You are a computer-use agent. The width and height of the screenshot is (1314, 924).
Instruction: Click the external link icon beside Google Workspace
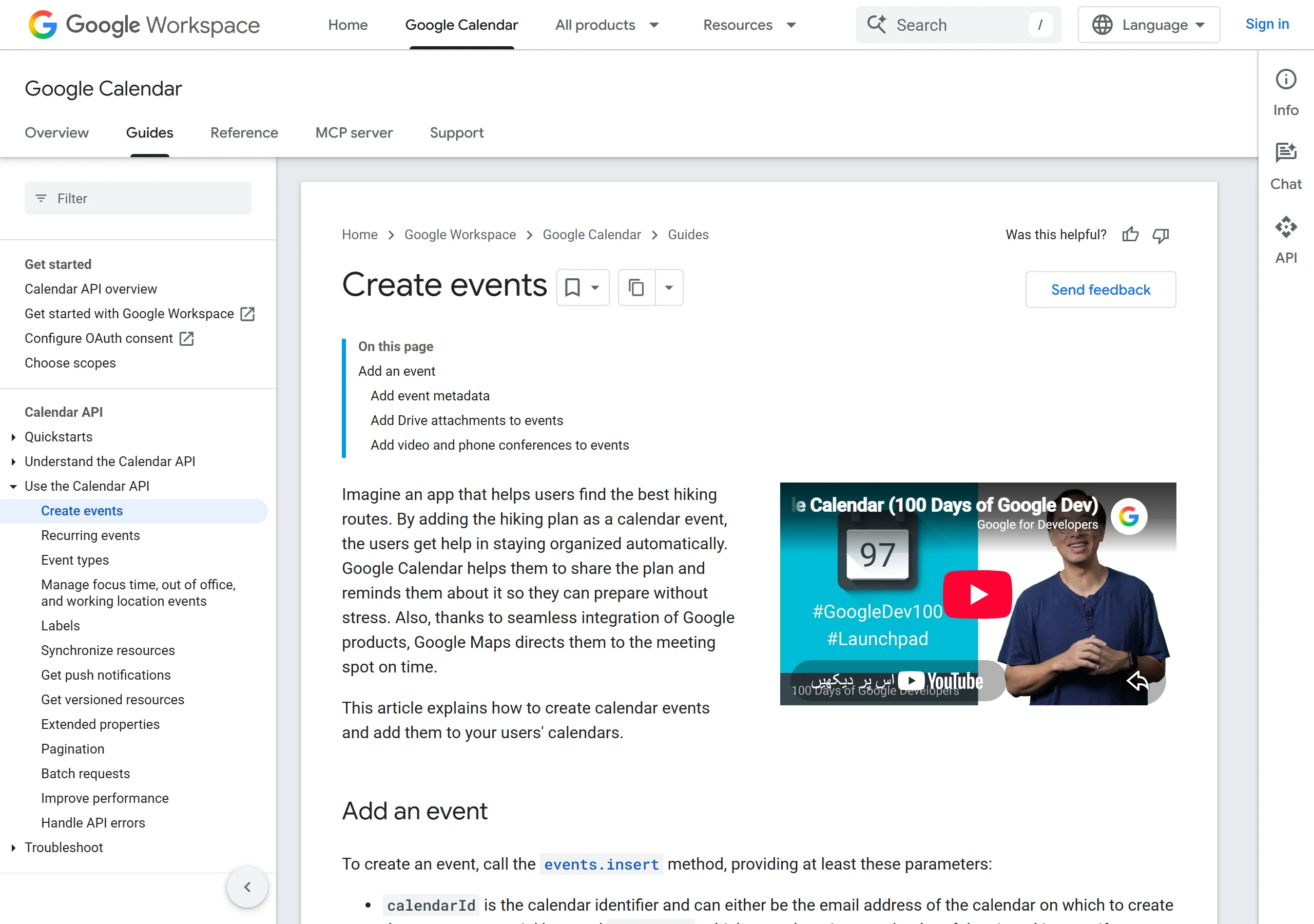tap(247, 314)
